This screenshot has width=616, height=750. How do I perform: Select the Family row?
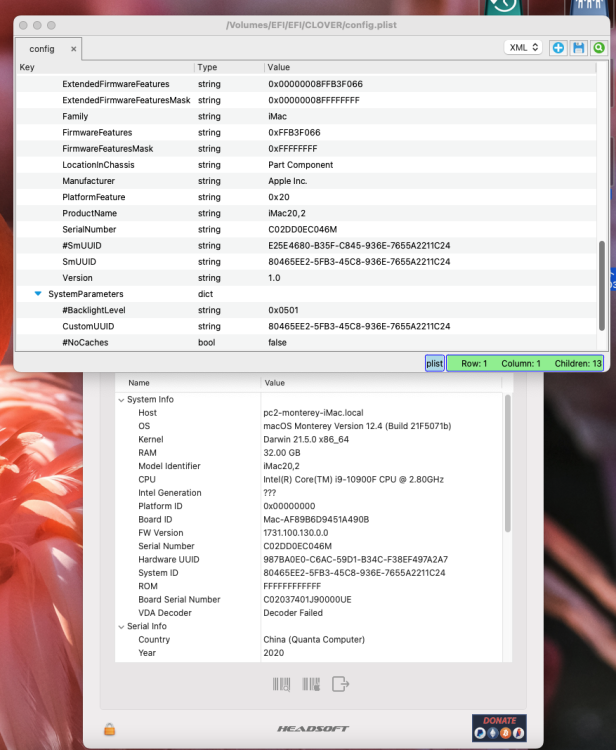tap(306, 117)
